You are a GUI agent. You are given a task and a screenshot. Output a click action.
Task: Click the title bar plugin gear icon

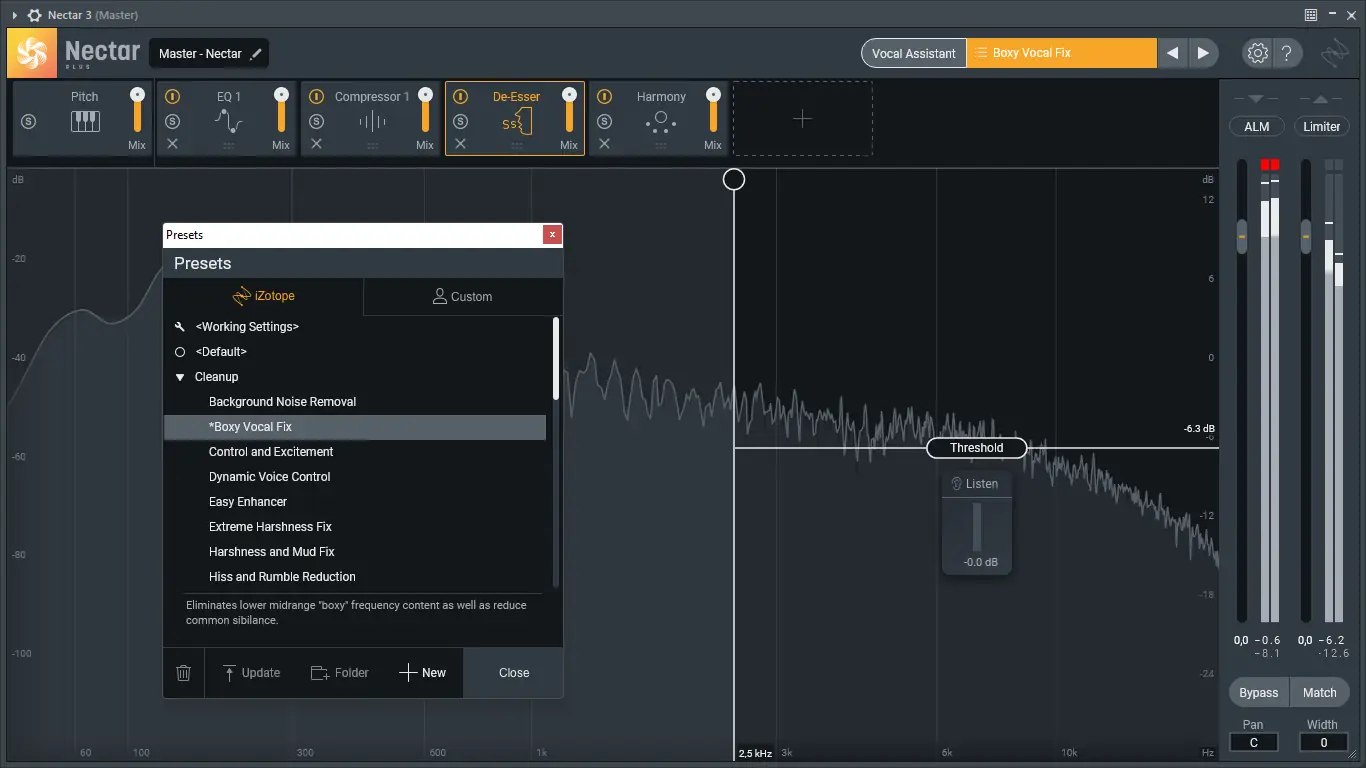[33, 15]
